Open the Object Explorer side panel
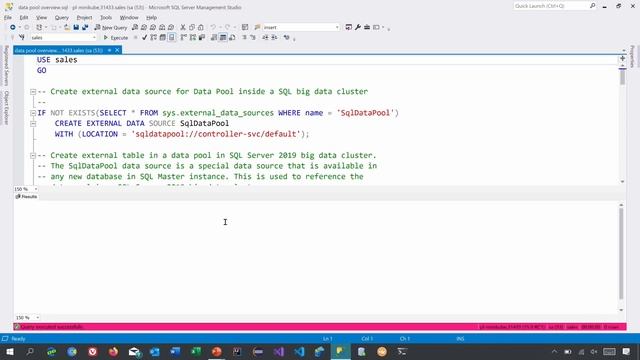This screenshot has height=360, width=640. click(6, 108)
